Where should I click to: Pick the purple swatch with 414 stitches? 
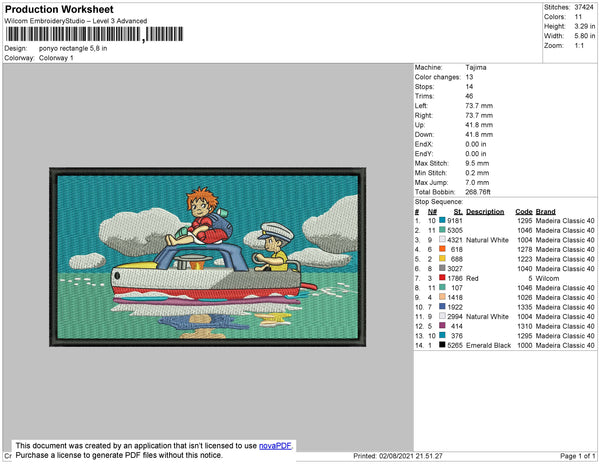[442, 326]
